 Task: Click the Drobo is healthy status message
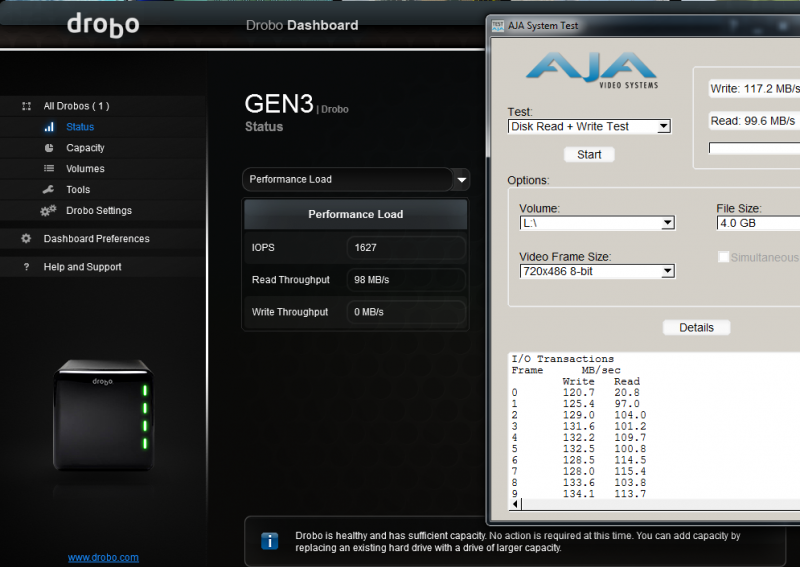point(517,541)
